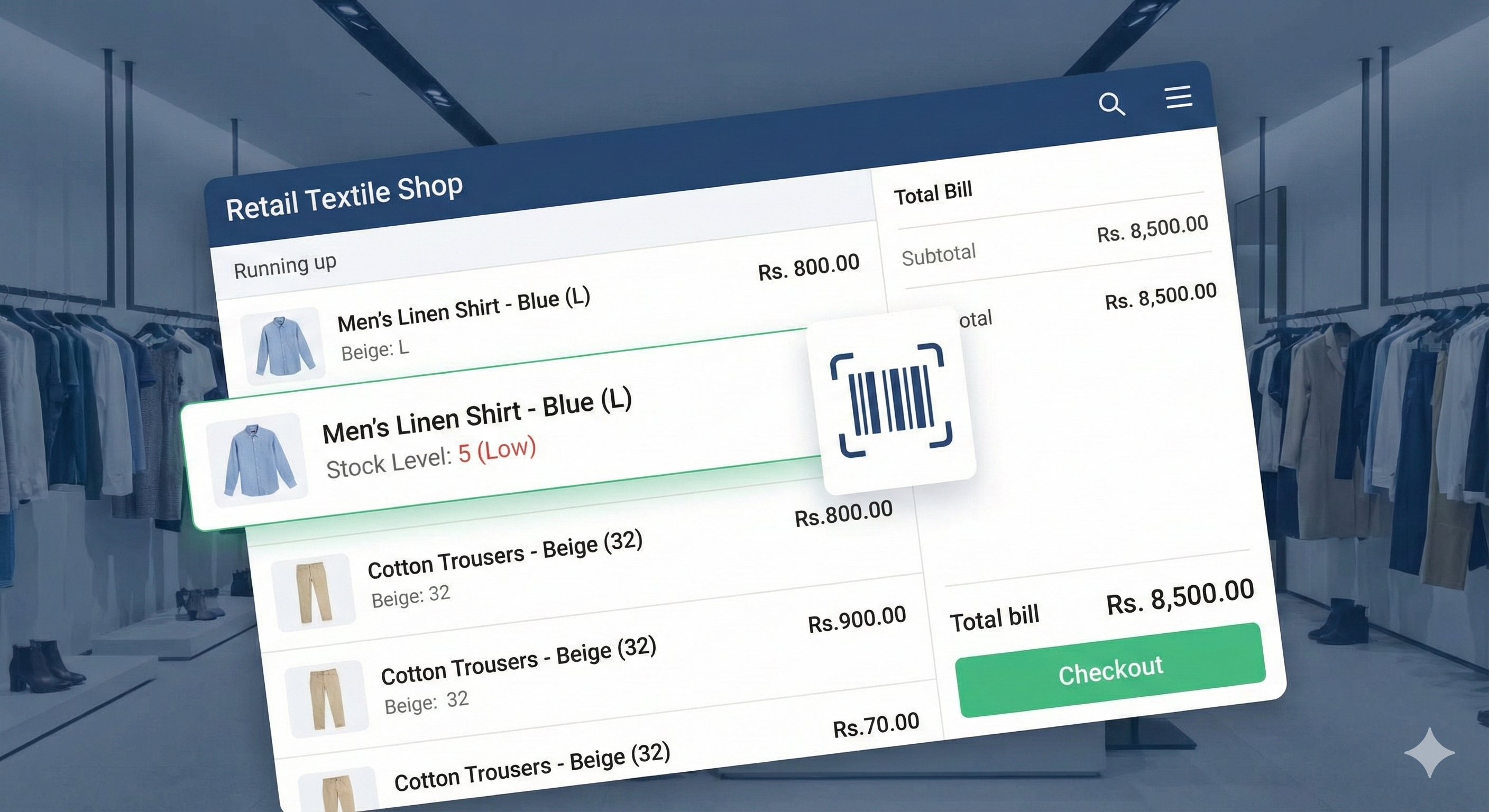
Task: Click blue shirt thumbnail in first row
Action: [x=283, y=346]
